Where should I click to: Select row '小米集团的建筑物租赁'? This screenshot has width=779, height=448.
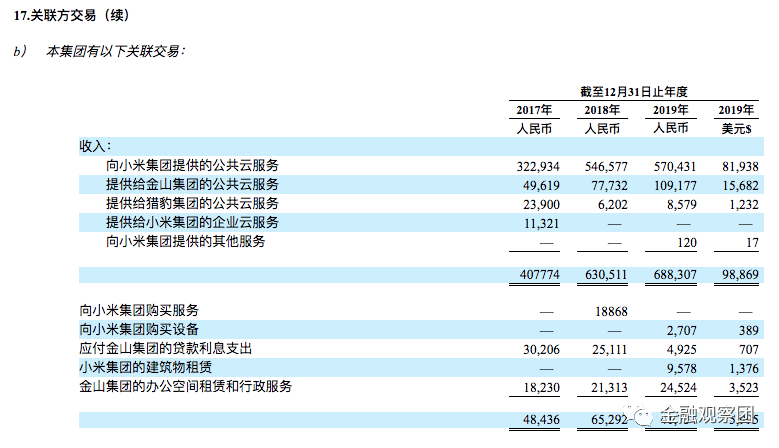click(146, 367)
